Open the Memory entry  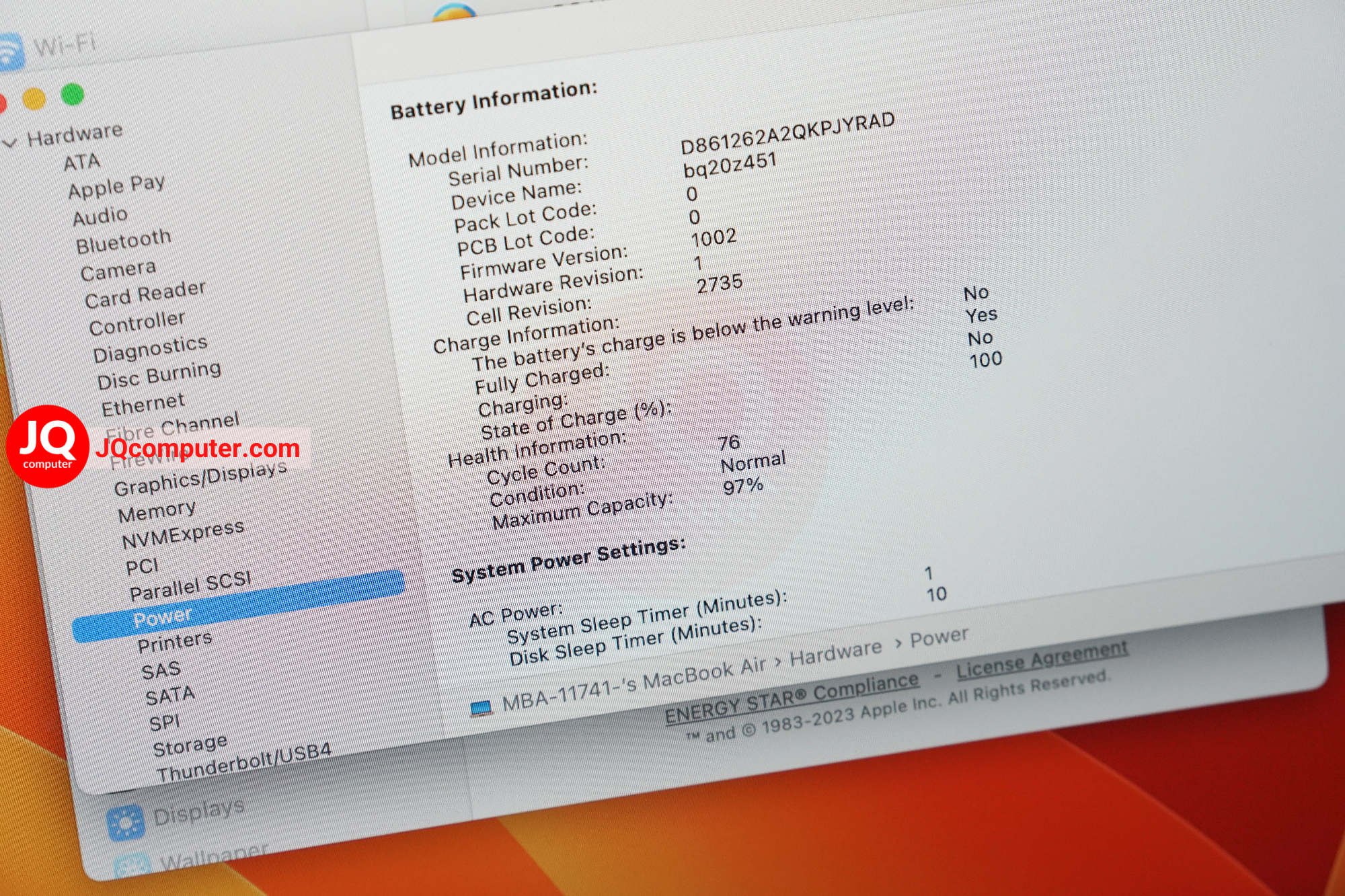157,512
